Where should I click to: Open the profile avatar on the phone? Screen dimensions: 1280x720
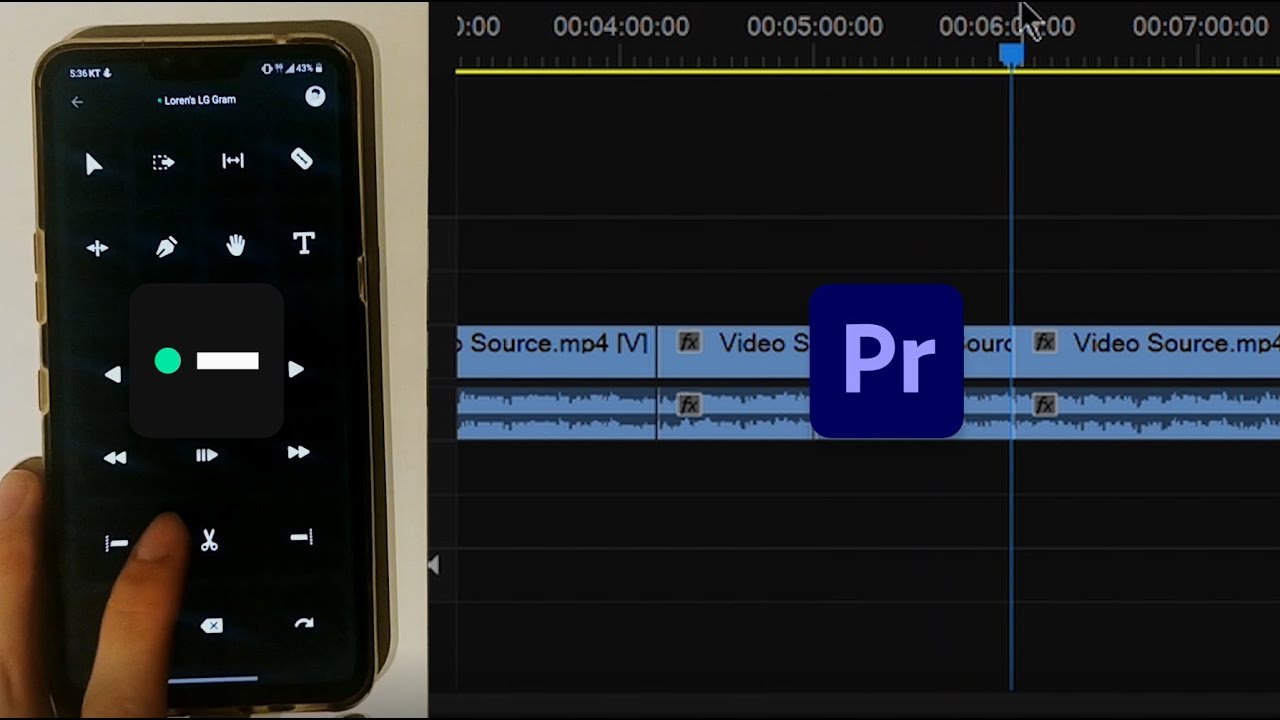point(315,97)
